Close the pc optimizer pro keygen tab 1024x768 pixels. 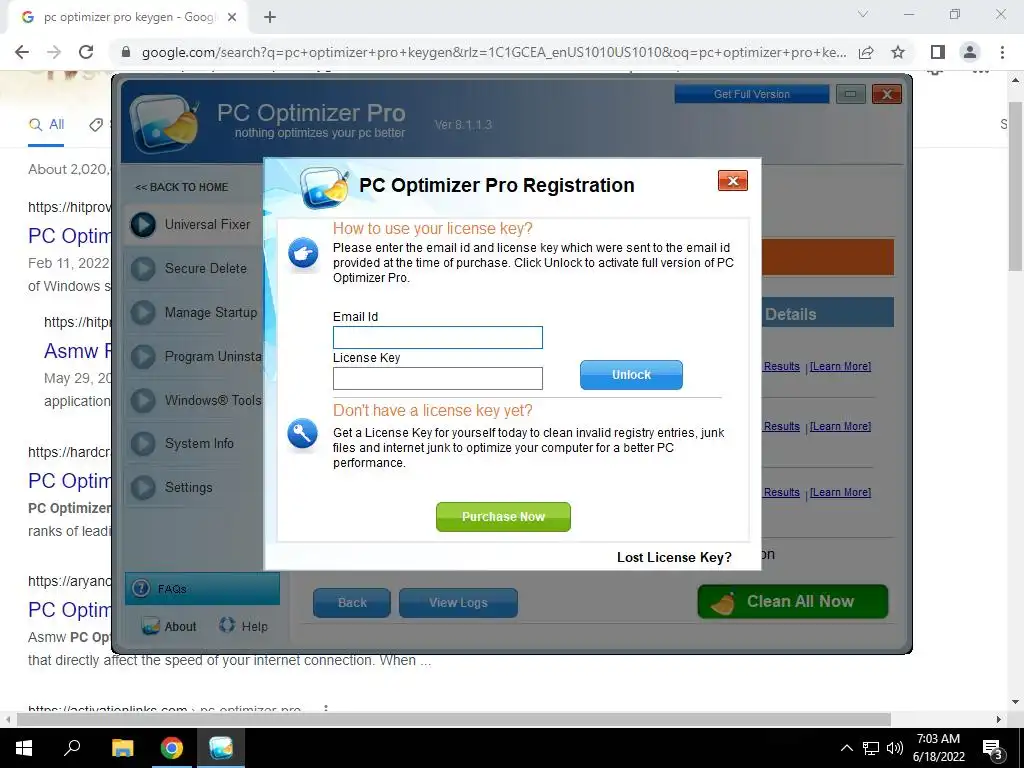click(232, 17)
